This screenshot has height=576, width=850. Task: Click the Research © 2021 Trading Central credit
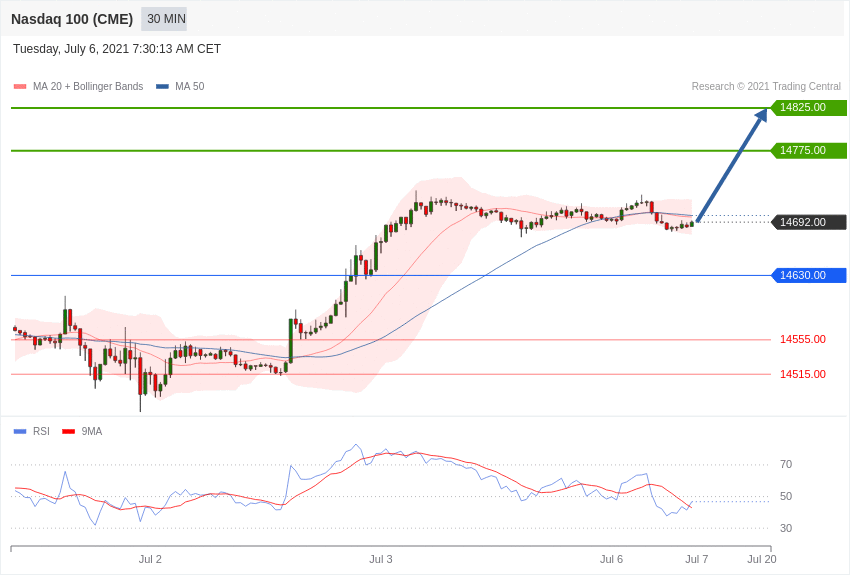(766, 86)
